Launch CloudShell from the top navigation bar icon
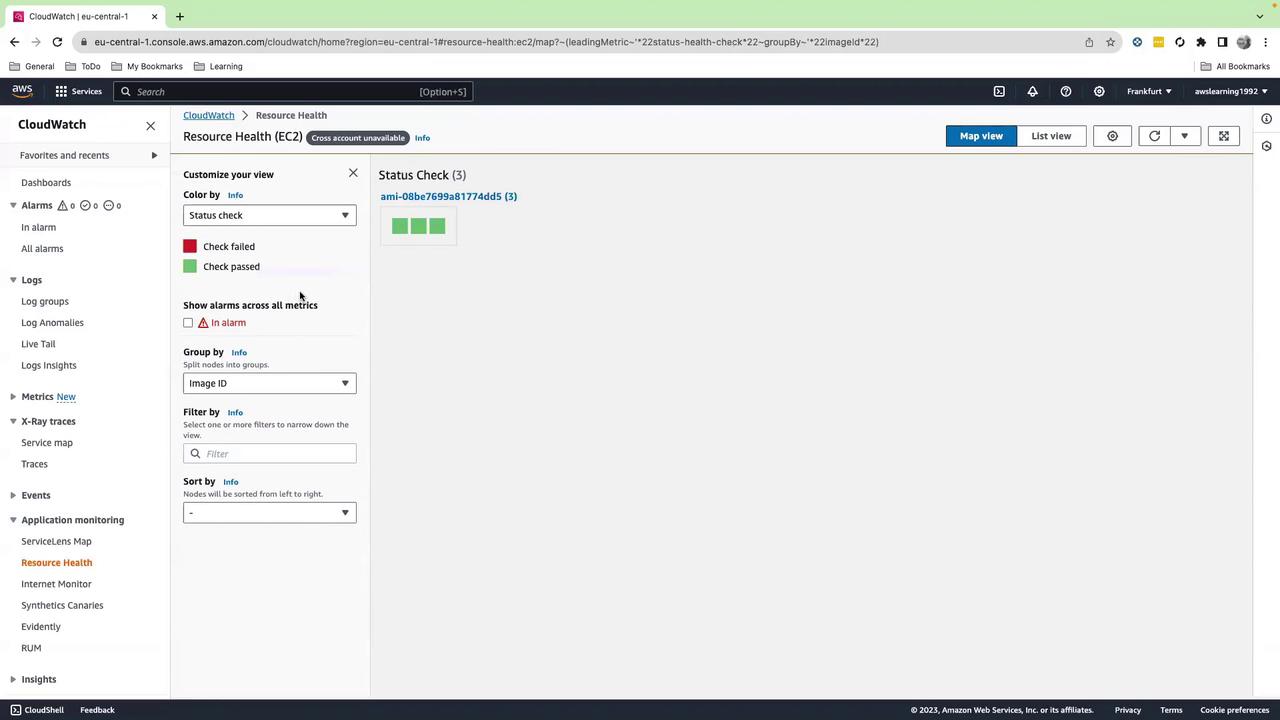Image resolution: width=1280 pixels, height=720 pixels. (999, 91)
